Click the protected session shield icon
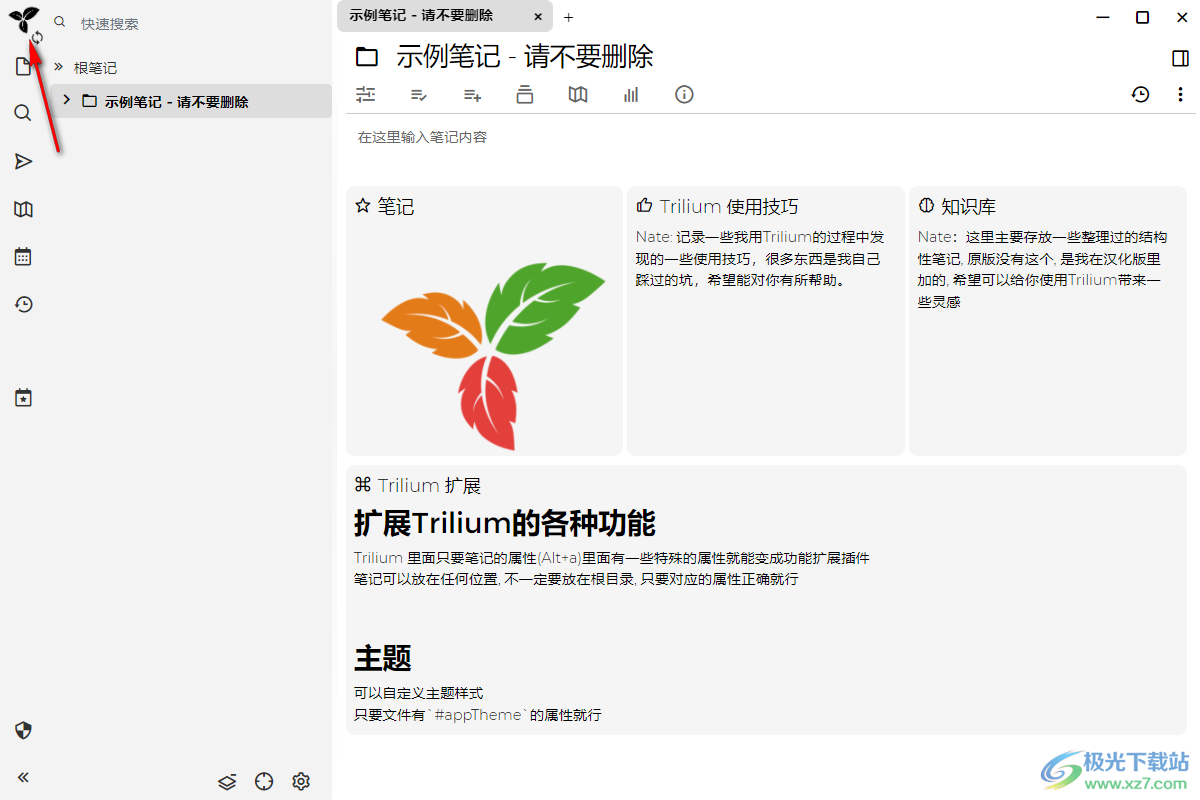Image resolution: width=1200 pixels, height=800 pixels. [x=23, y=730]
